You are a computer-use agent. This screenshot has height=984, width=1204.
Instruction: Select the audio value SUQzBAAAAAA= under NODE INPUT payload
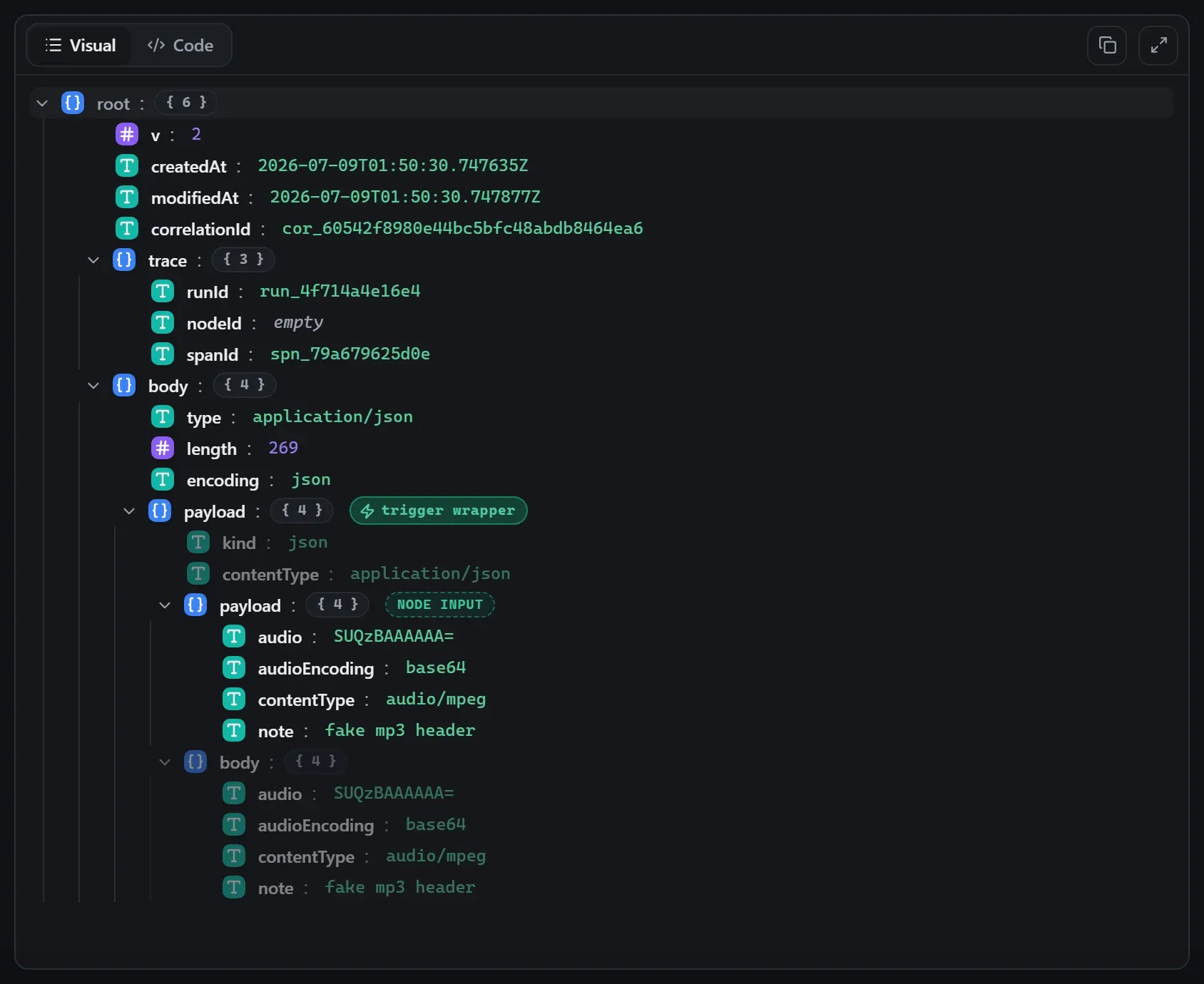pos(394,636)
